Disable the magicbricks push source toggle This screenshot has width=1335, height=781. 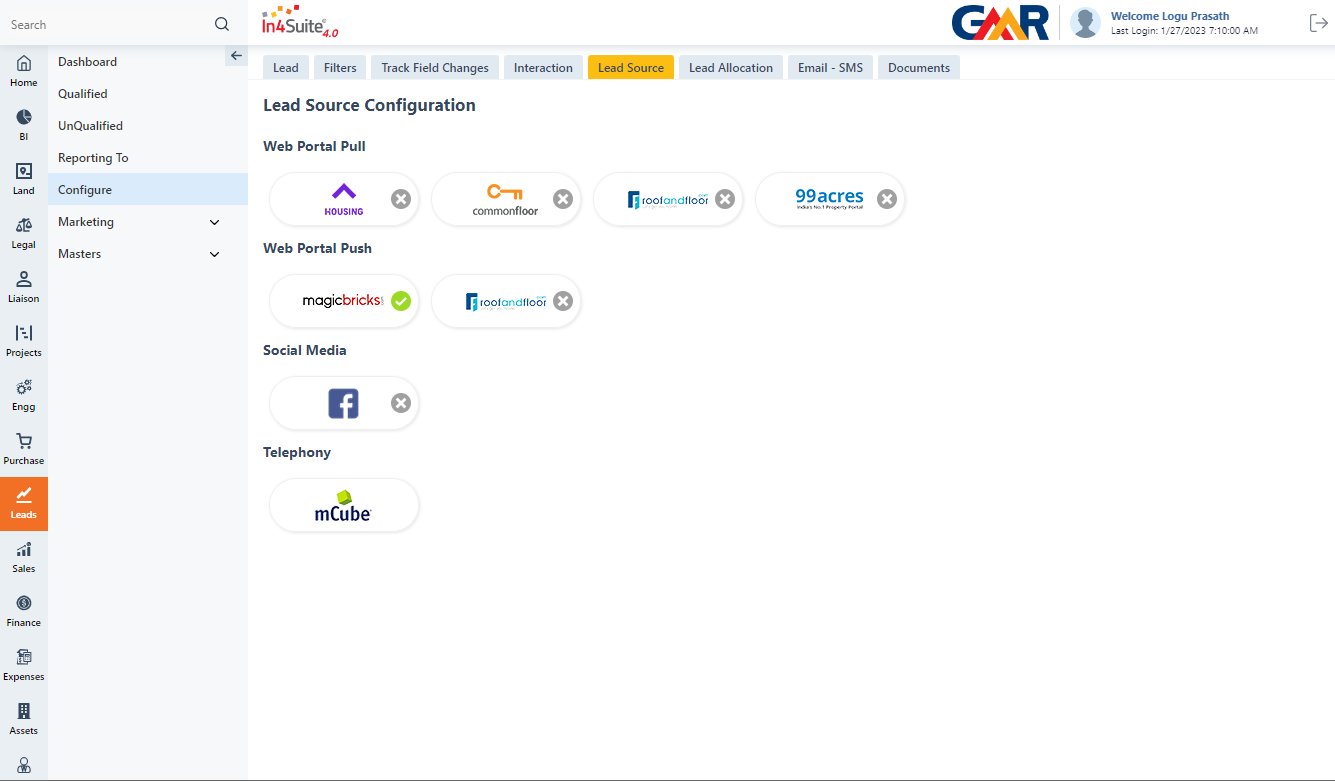(x=401, y=301)
